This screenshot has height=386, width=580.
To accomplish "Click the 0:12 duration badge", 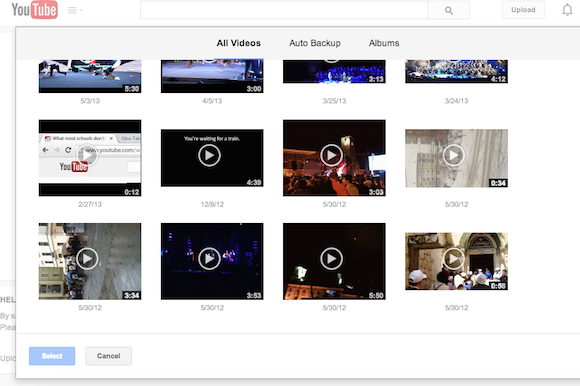I will click(x=132, y=192).
